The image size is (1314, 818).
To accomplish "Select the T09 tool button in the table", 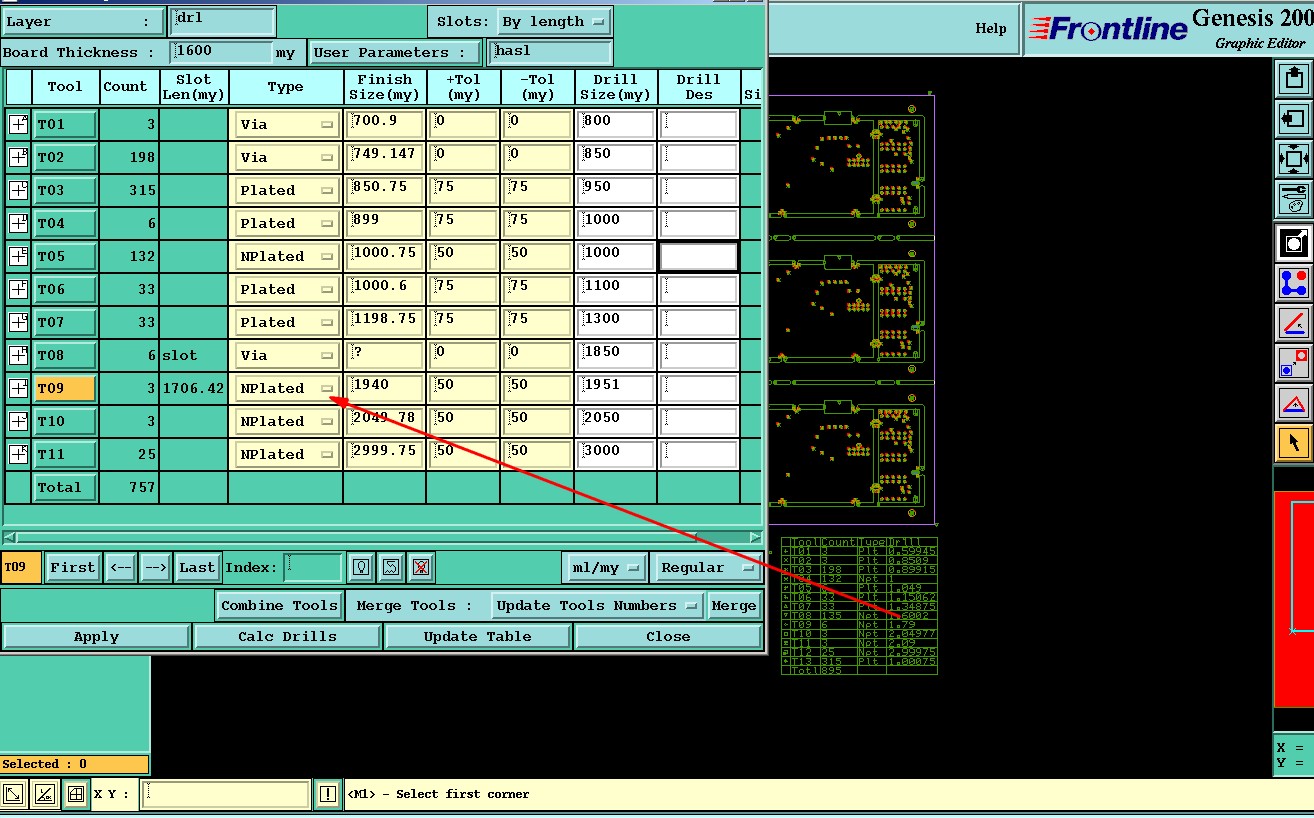I will coord(65,388).
